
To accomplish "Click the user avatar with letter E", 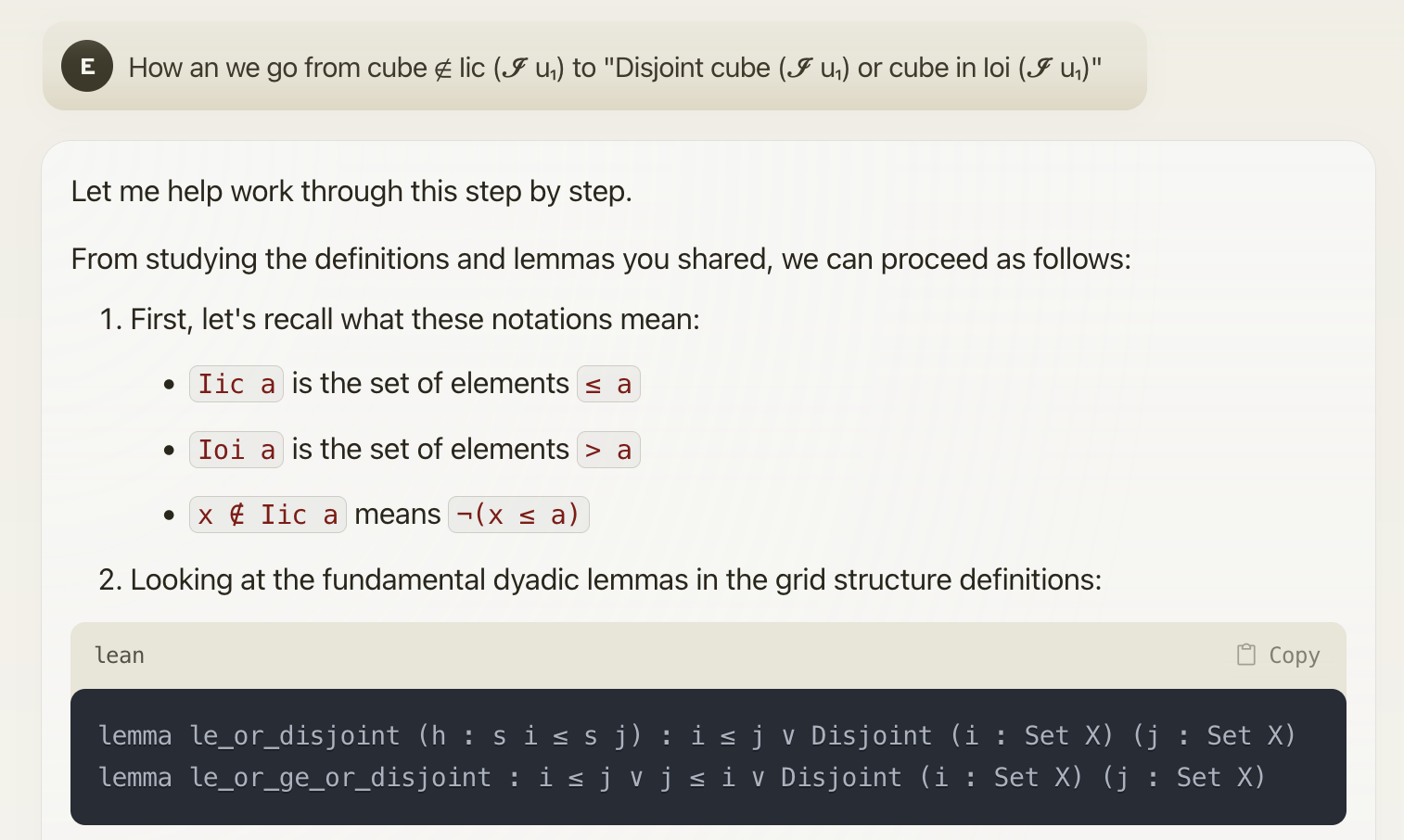I will [87, 67].
